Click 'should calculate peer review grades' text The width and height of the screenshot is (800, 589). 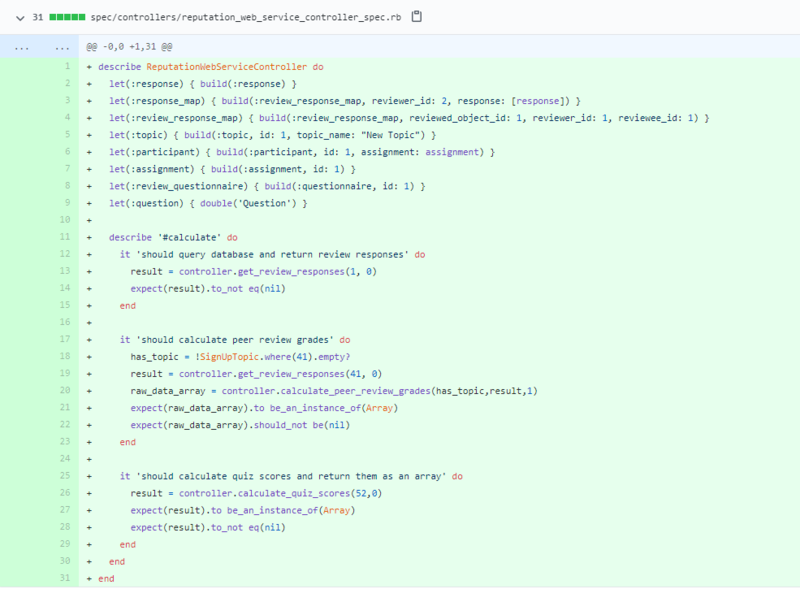point(235,339)
